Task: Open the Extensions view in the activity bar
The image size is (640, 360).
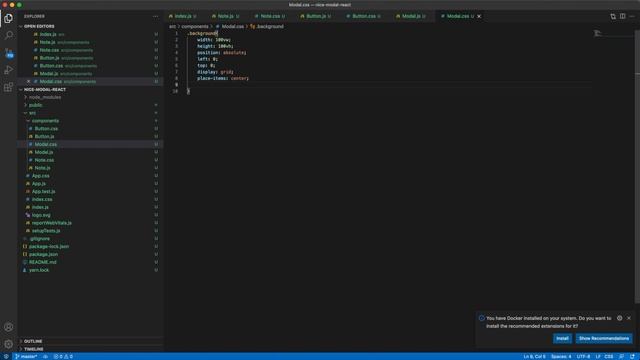Action: [x=9, y=87]
